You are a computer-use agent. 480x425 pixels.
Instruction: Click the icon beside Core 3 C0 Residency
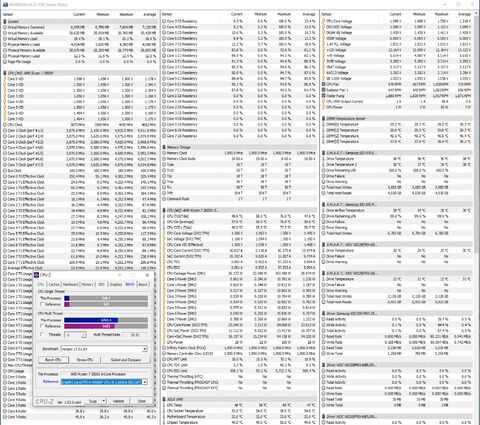[x=164, y=21]
